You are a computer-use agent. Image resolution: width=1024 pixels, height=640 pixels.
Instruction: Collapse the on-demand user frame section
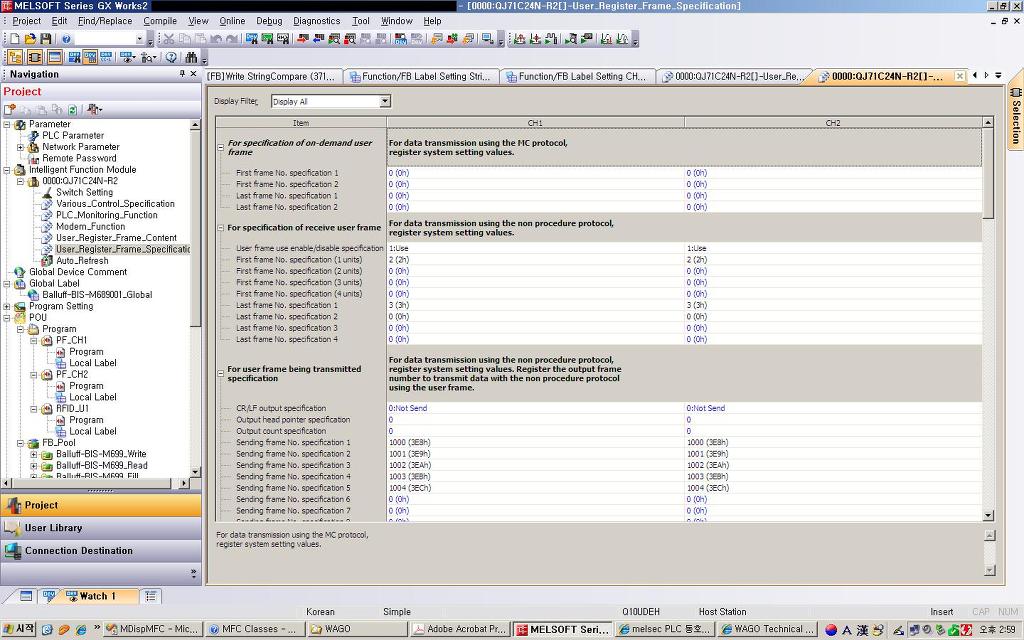221,147
